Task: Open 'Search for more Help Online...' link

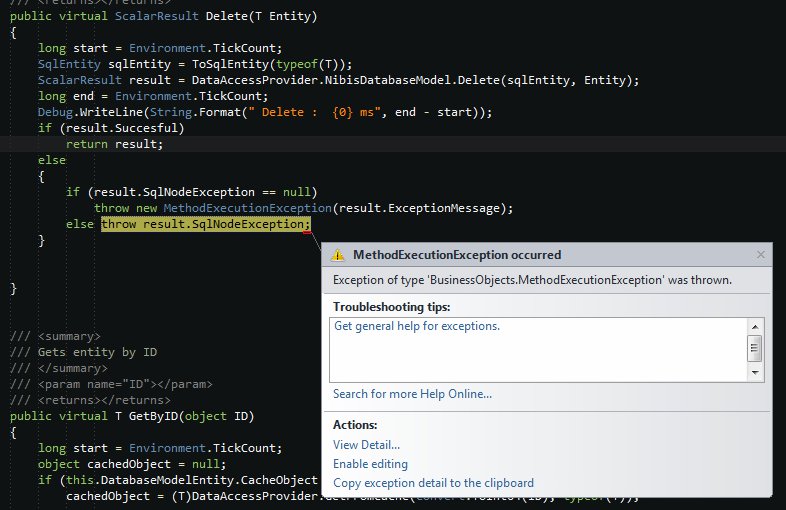Action: click(412, 394)
